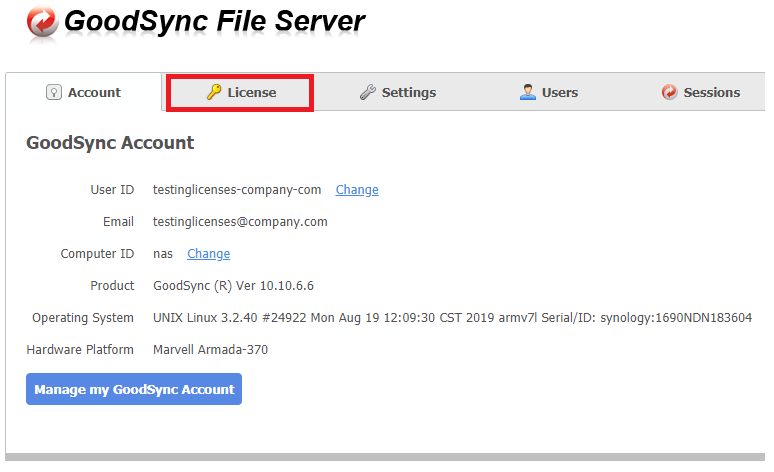Select the Users tab label
774x472 pixels.
[560, 92]
